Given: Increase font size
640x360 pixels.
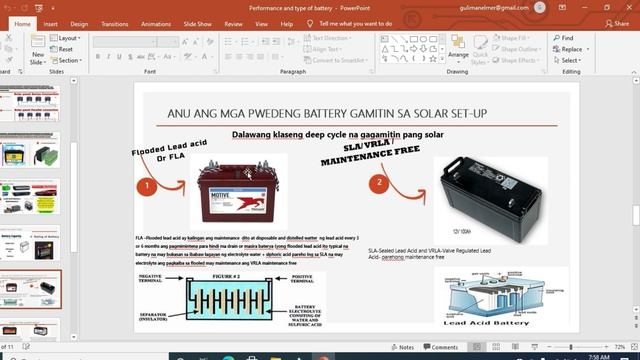Looking at the screenshot, I should 185,42.
